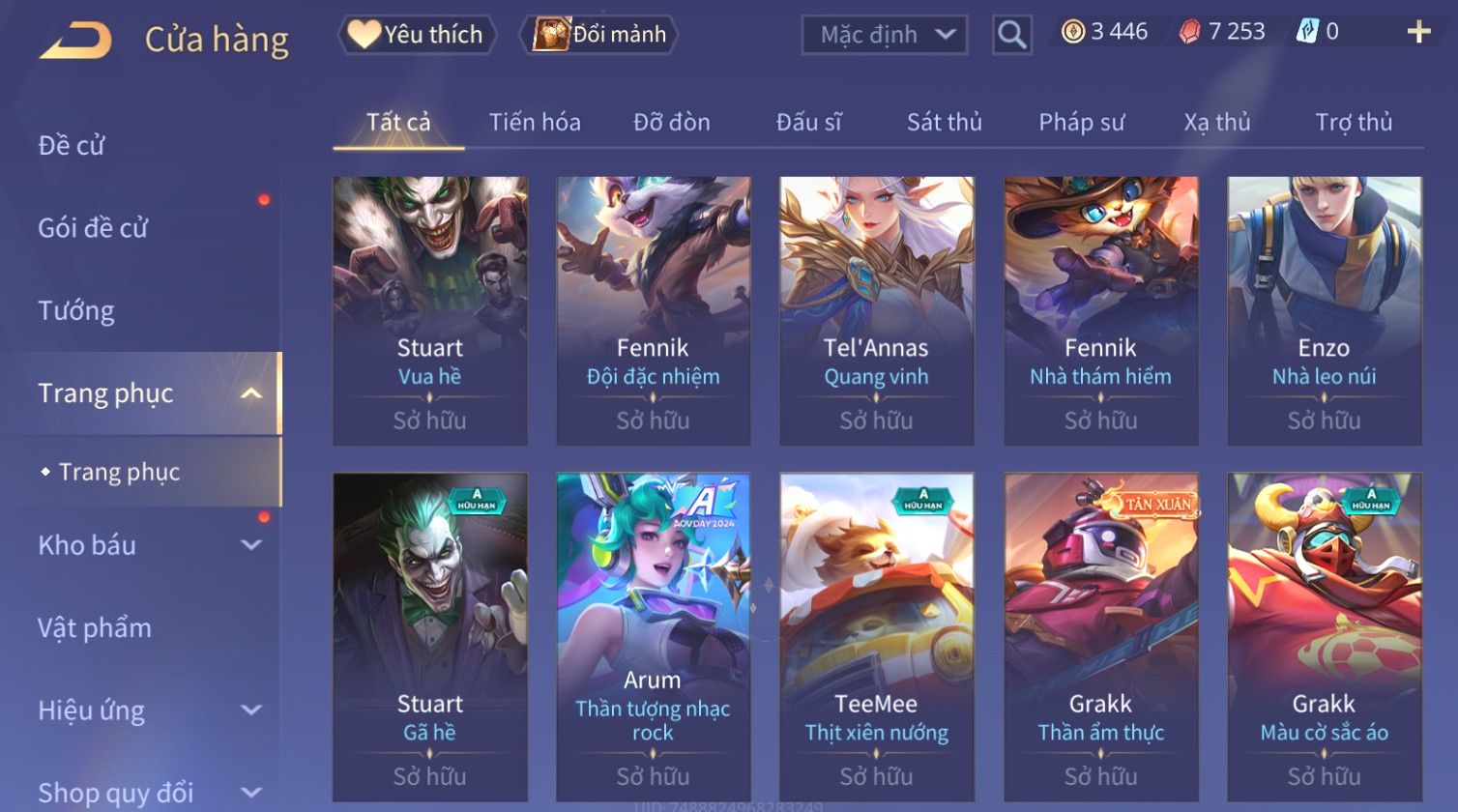Viewport: 1458px width, 812px height.
Task: Open the Mặc định sort dropdown
Action: pyautogui.click(x=884, y=35)
